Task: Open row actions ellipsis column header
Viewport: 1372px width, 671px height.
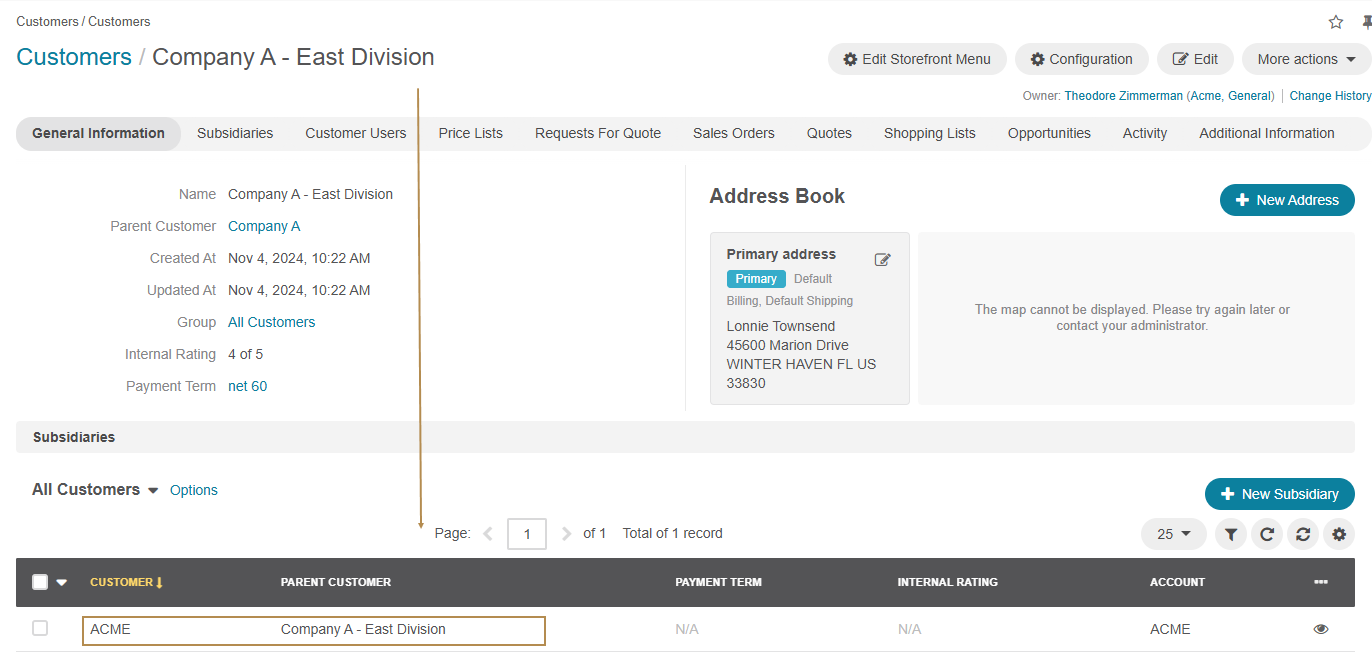Action: (x=1321, y=582)
